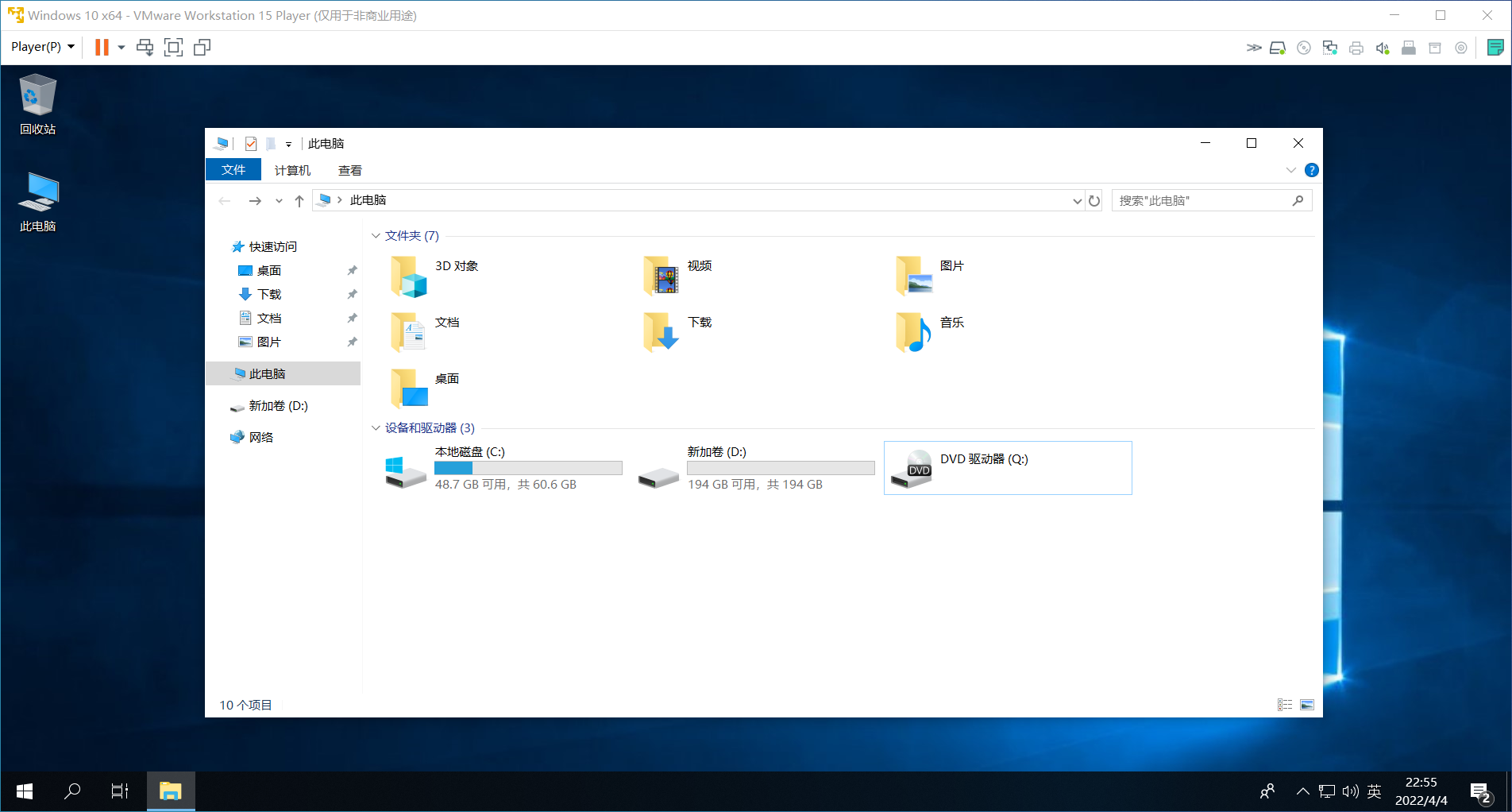Click the network adapter device icon in VMware
Viewport: 1512px width, 812px height.
(x=1330, y=48)
